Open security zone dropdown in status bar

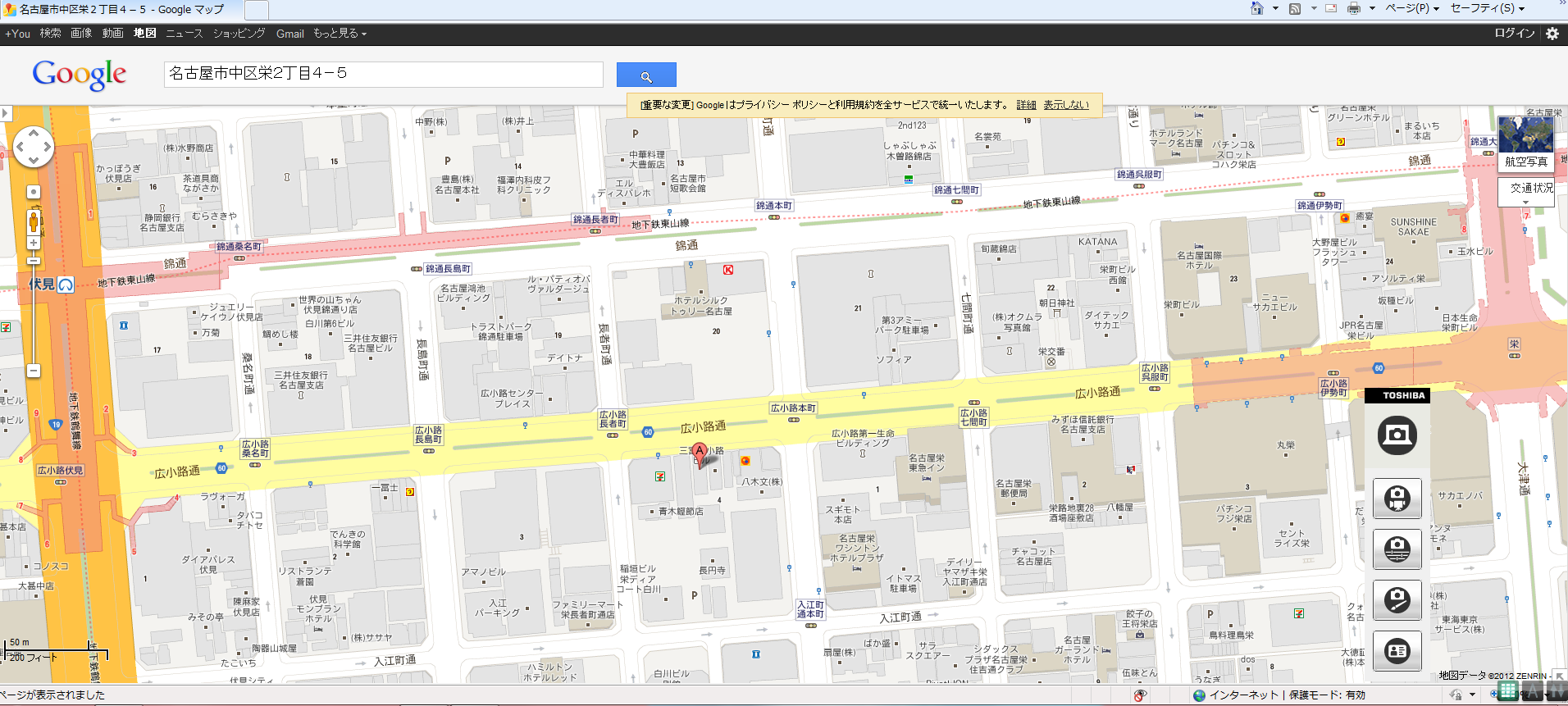click(x=1472, y=695)
